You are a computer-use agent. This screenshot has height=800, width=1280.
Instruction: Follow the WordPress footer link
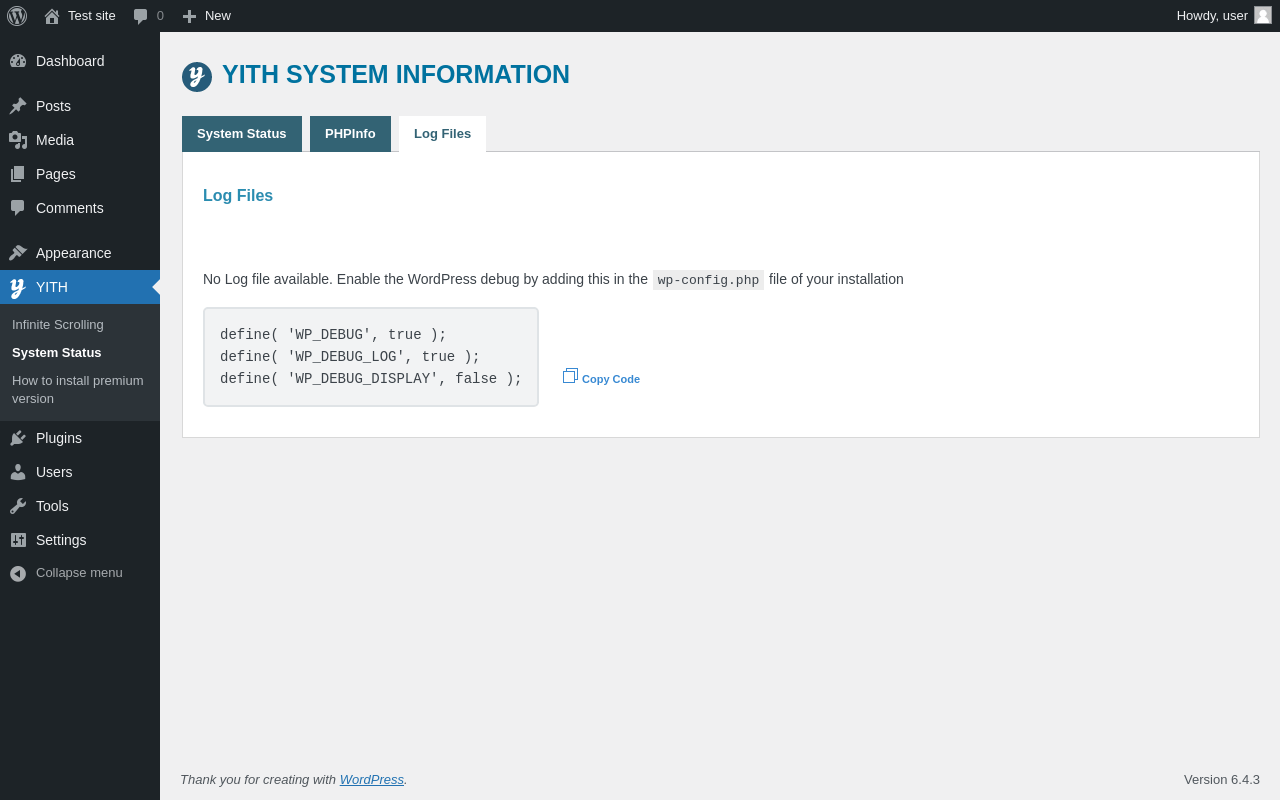pyautogui.click(x=371, y=779)
